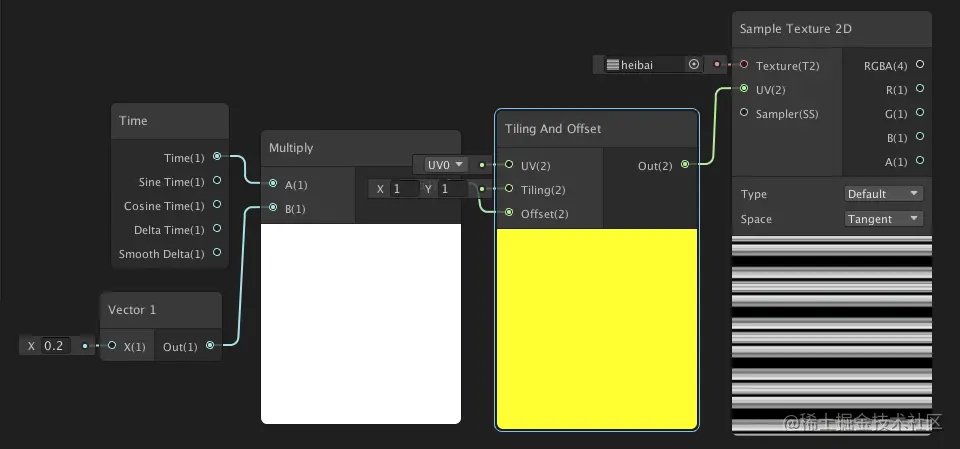The height and width of the screenshot is (449, 960).
Task: Click the Time(1) output port
Action: pos(217,157)
